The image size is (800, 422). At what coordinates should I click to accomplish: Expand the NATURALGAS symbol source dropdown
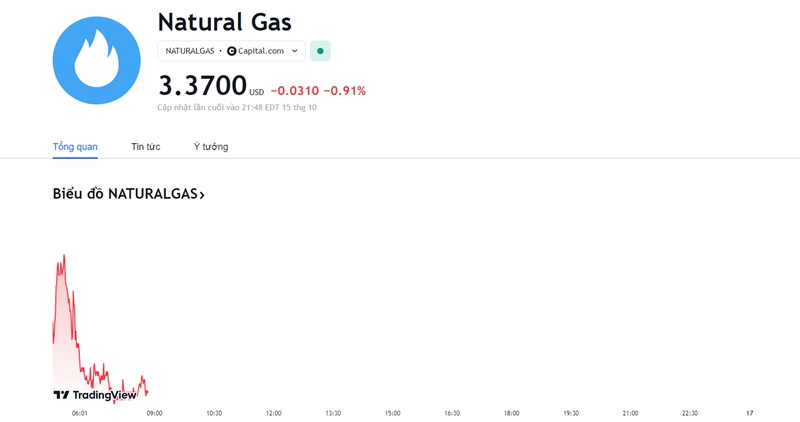coord(232,51)
